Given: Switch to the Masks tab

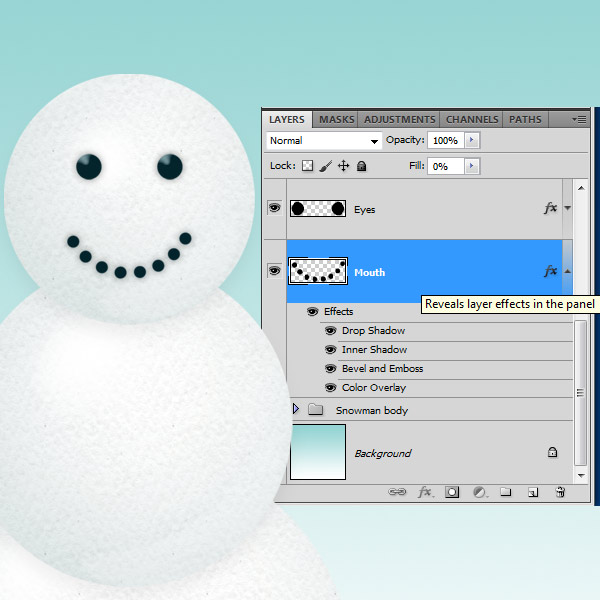Looking at the screenshot, I should click(x=336, y=119).
